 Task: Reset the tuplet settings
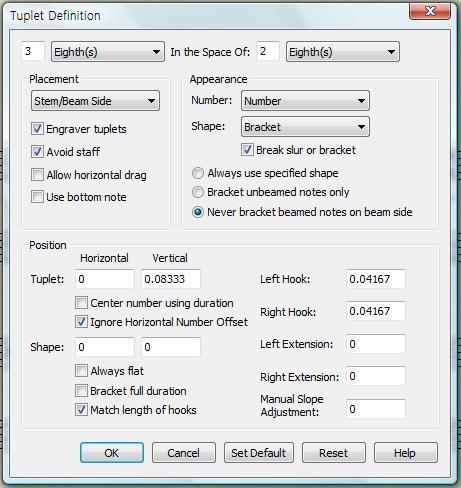click(334, 453)
